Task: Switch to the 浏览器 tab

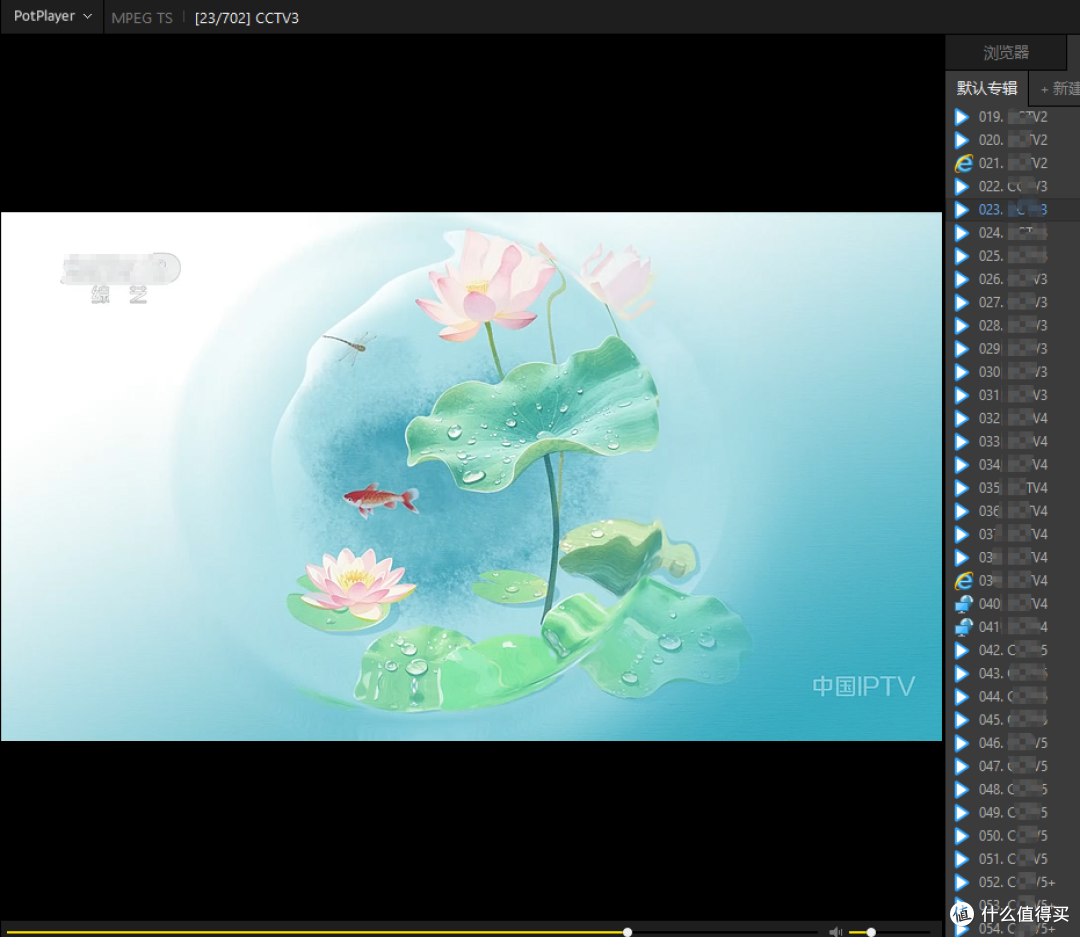Action: coord(1006,52)
